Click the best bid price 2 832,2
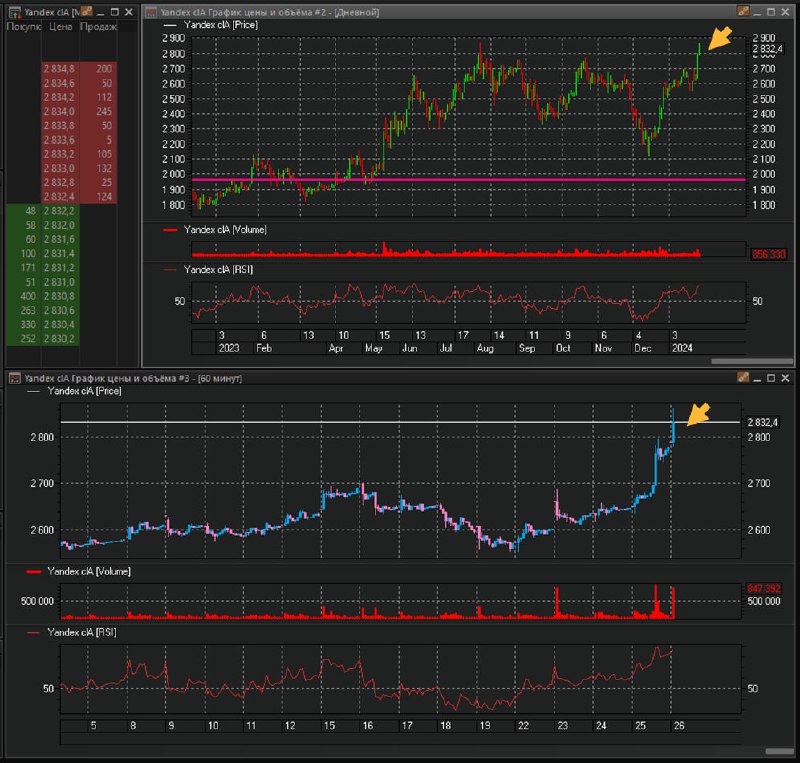 pos(59,211)
